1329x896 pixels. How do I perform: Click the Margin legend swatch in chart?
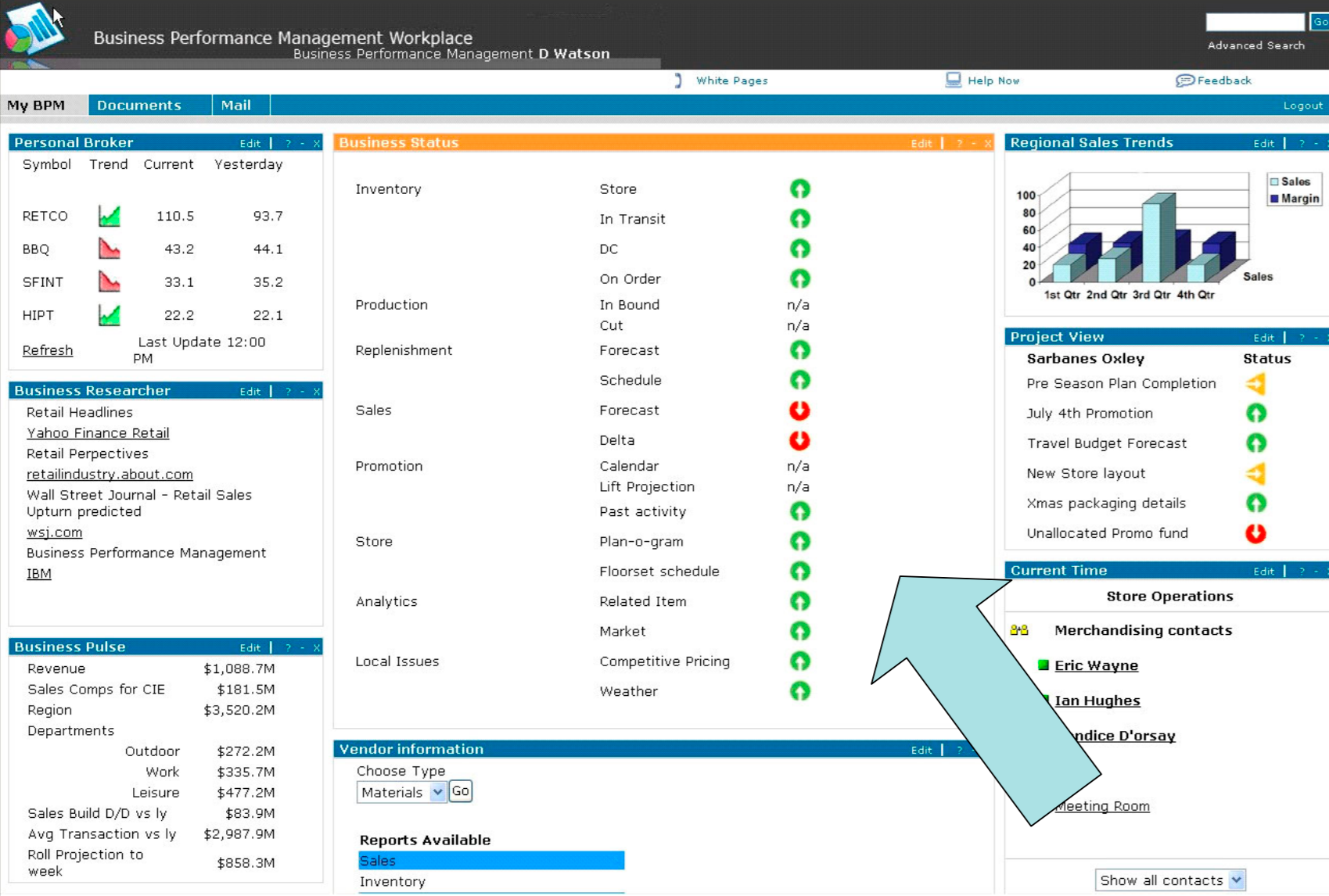click(1274, 199)
